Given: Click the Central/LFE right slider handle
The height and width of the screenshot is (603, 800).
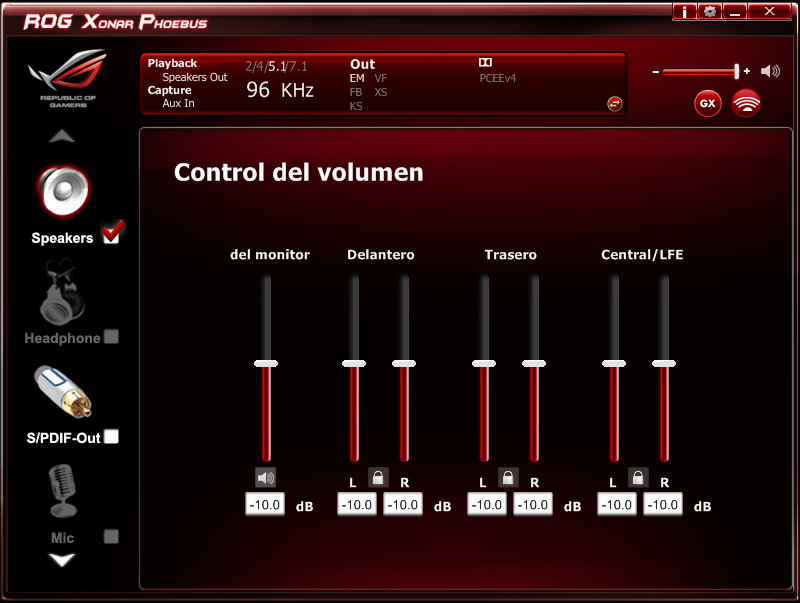Looking at the screenshot, I should (664, 363).
